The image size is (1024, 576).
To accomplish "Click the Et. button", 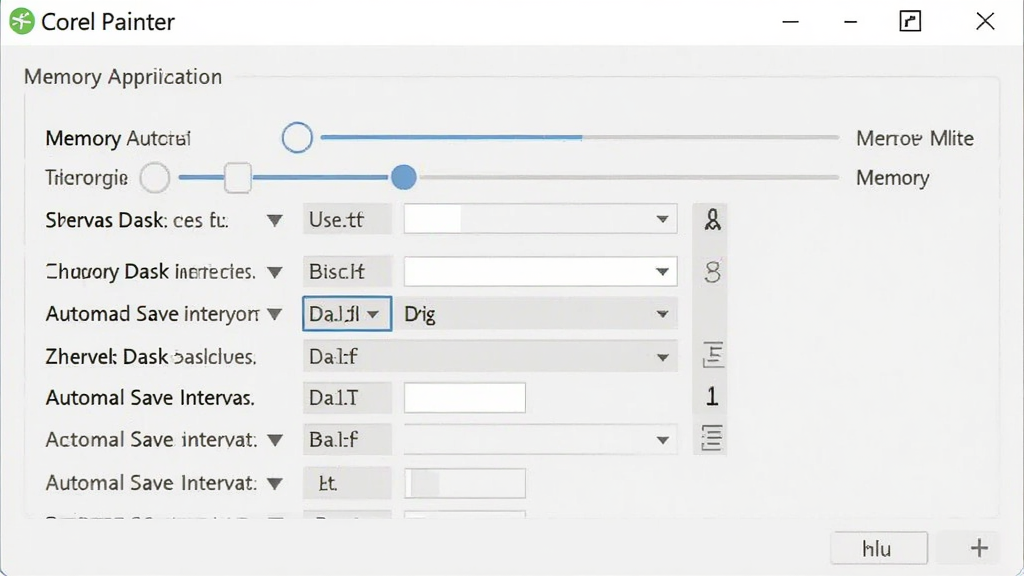I will click(347, 483).
